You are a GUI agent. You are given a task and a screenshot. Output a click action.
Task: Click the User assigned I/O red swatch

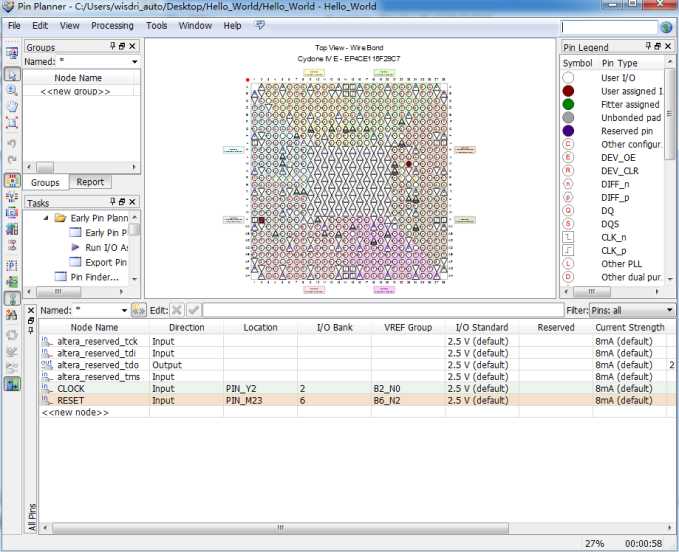[568, 91]
